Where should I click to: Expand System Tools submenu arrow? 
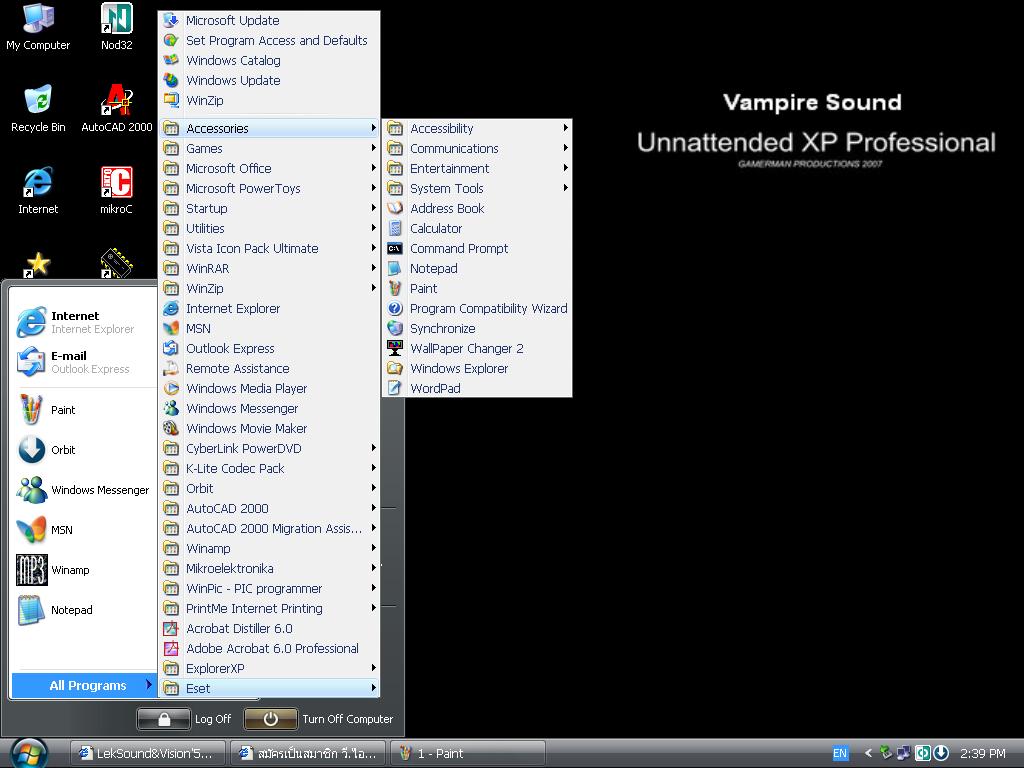[x=566, y=188]
